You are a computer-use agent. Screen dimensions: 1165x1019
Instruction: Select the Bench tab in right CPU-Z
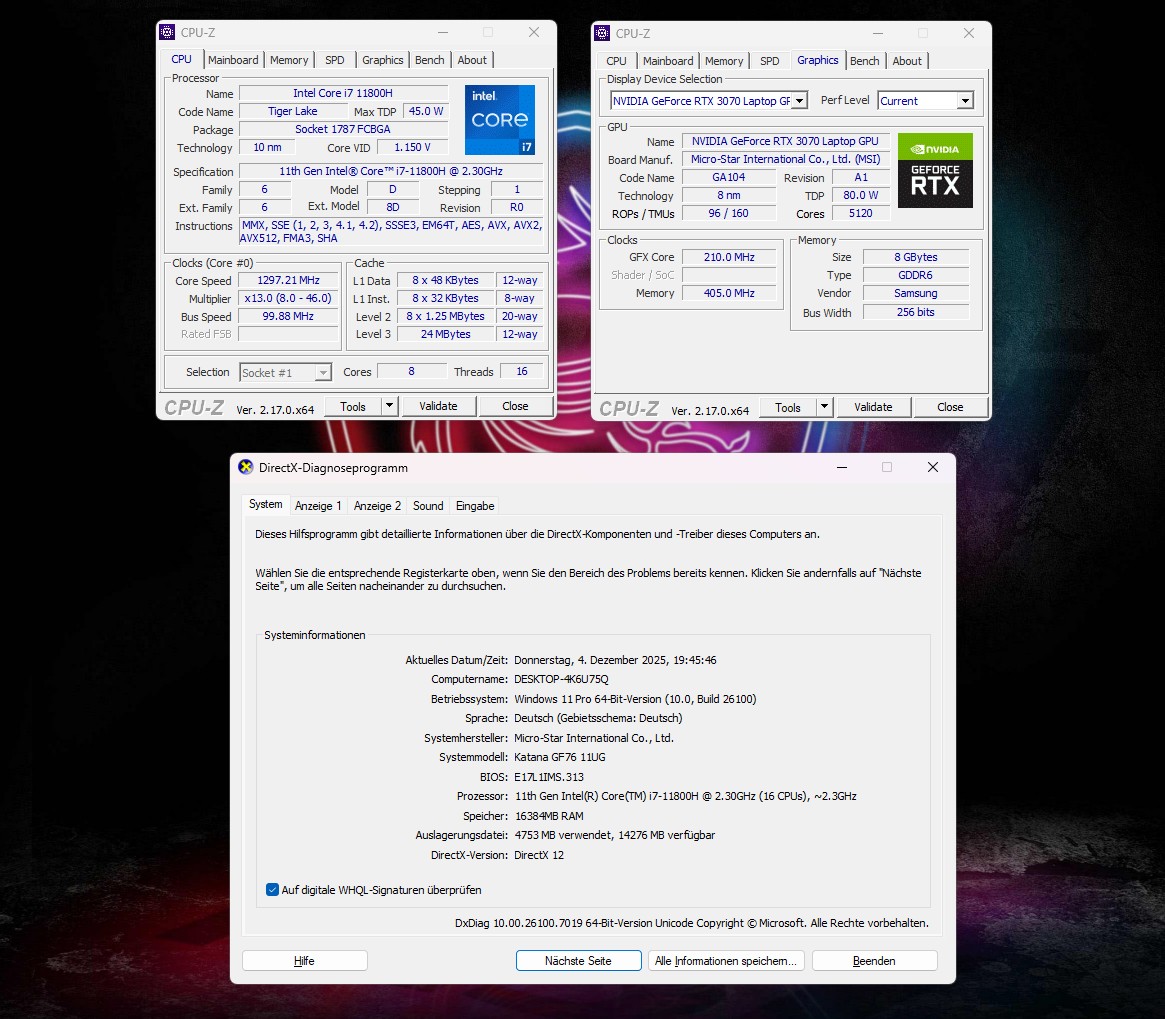tap(864, 60)
